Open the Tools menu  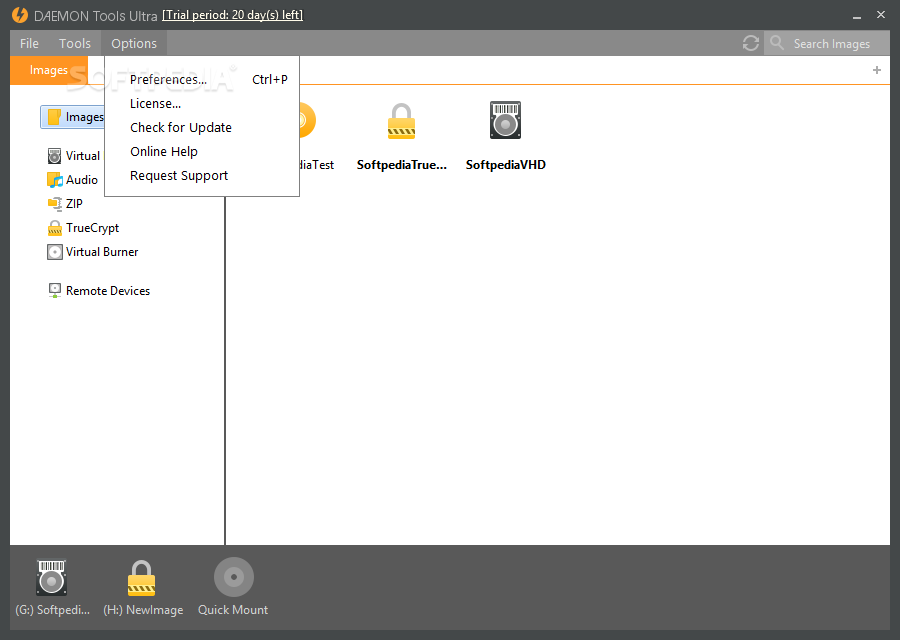(x=75, y=44)
